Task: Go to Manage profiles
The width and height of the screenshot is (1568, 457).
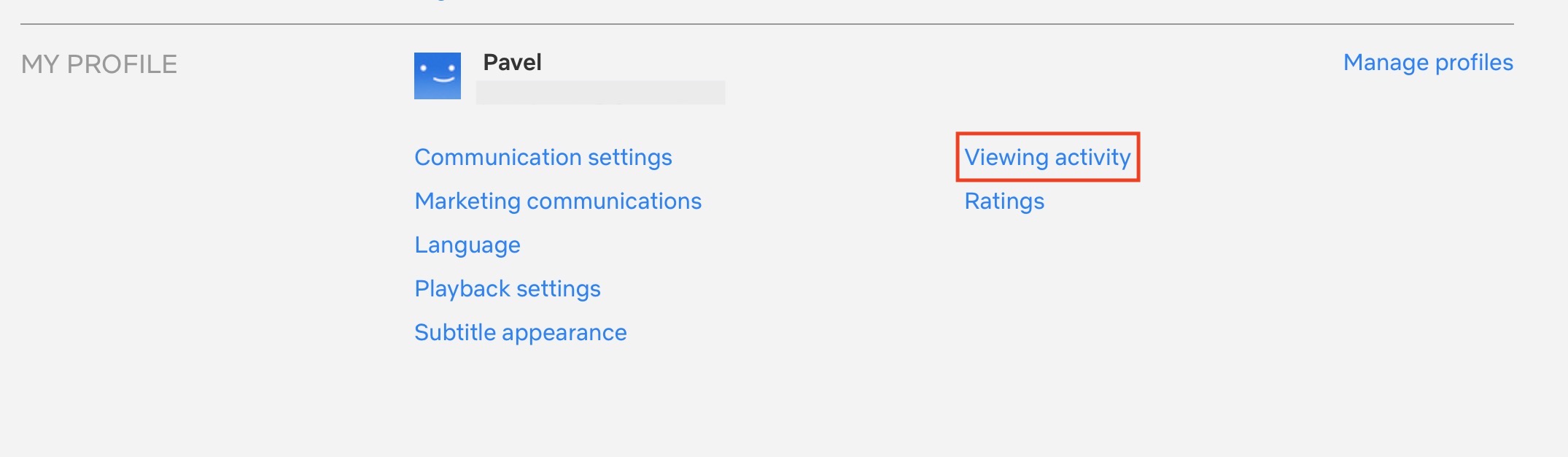Action: tap(1428, 63)
